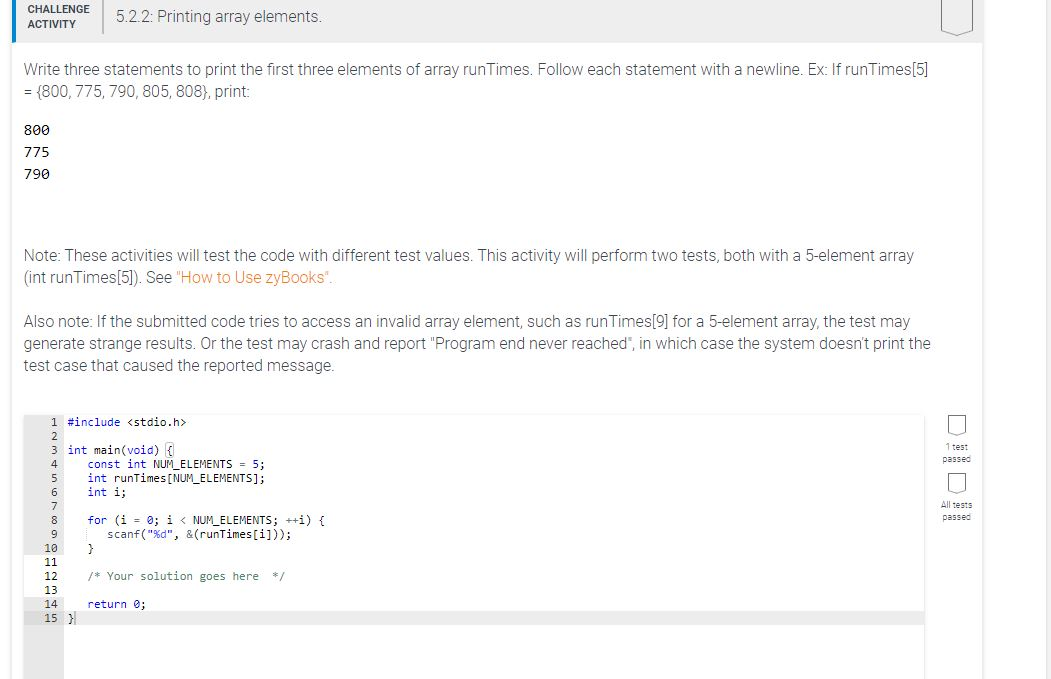Screen dimensions: 1051x679
Task: Click the example output value 800
Action: pos(36,130)
